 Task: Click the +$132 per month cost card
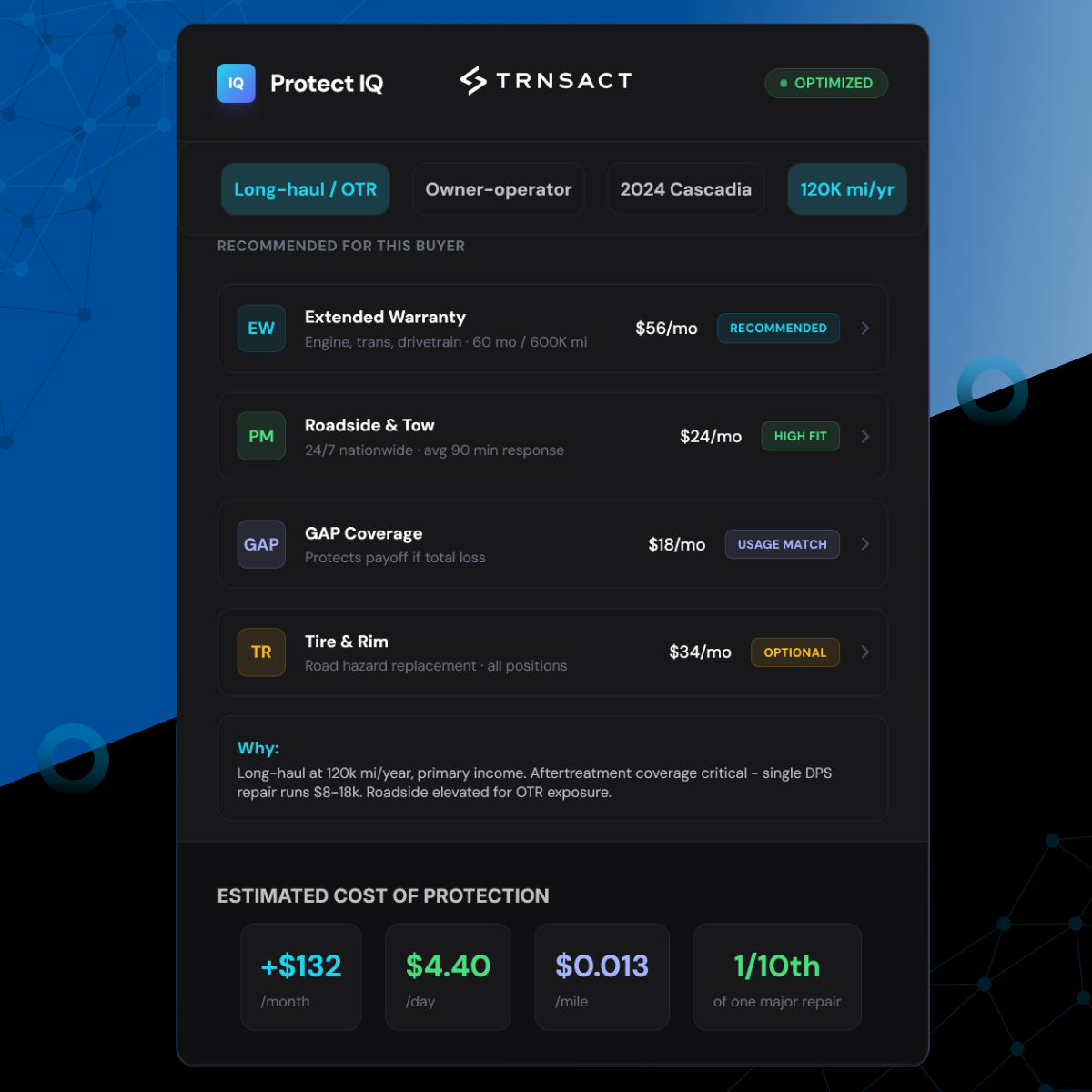[x=301, y=977]
